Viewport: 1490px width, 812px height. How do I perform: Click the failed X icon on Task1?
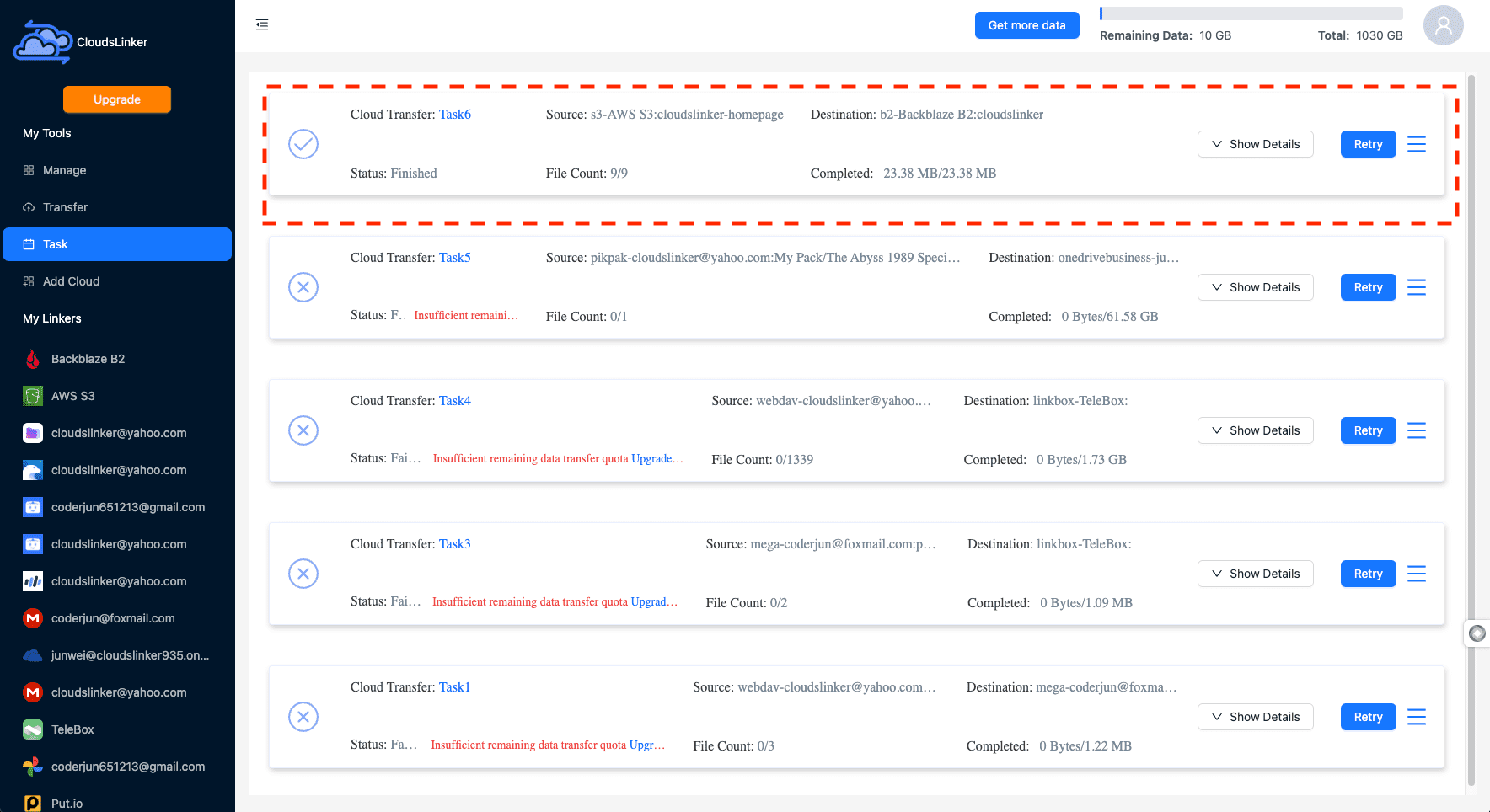click(303, 717)
